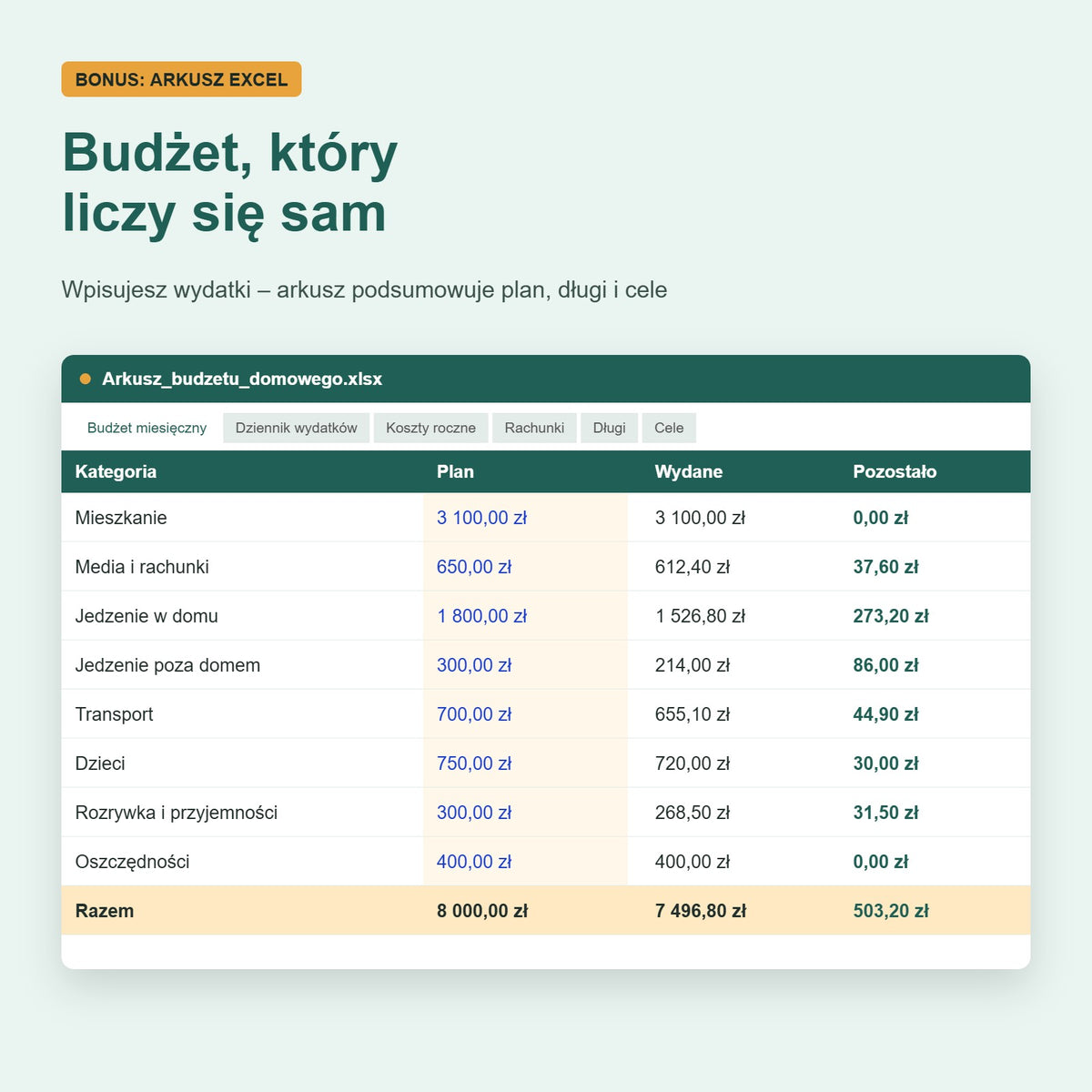
Task: Click the remaining value 37,60 zł
Action: click(885, 567)
